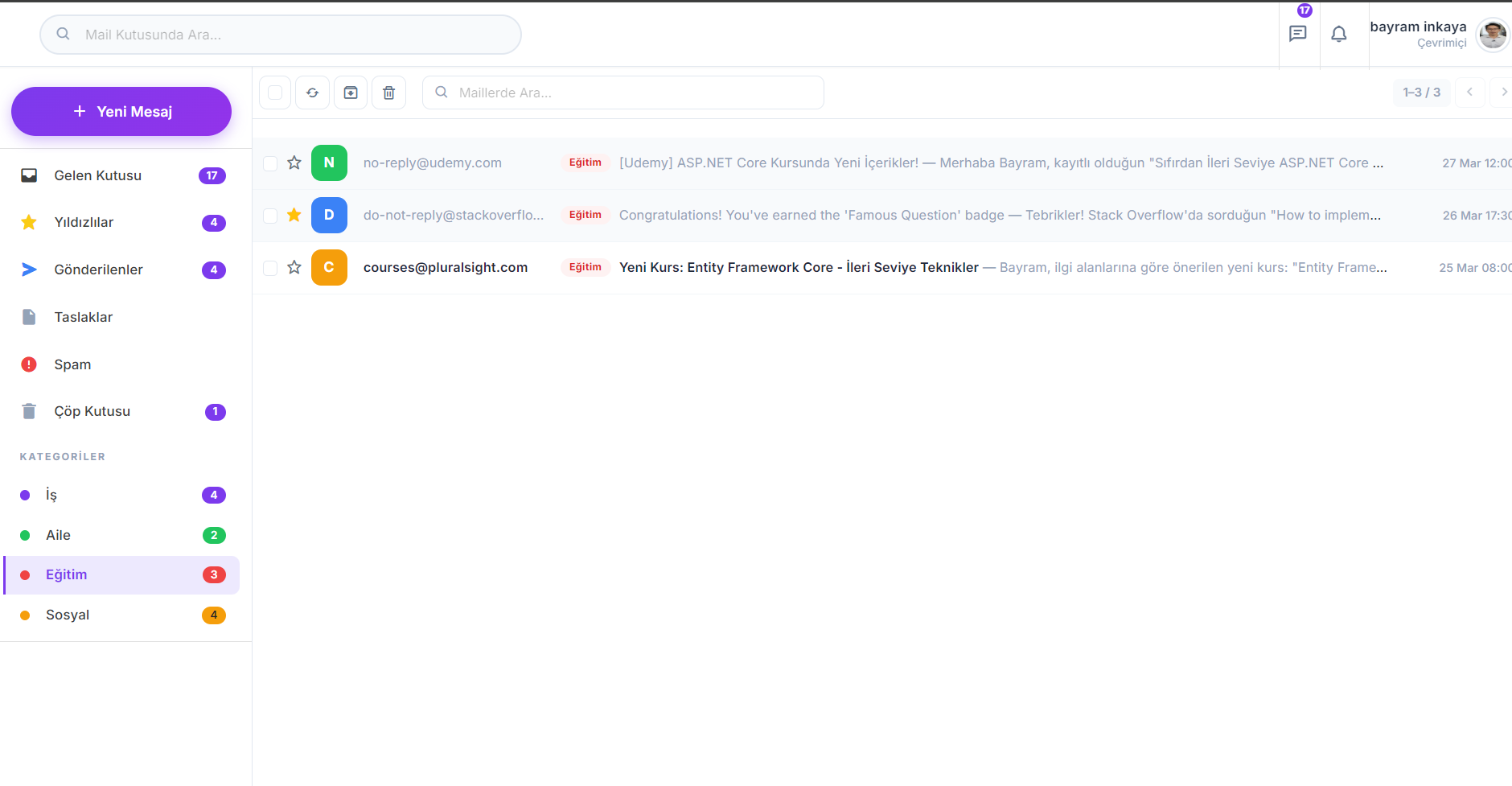Click the orange C sender avatar
This screenshot has height=786, width=1512.
[329, 267]
